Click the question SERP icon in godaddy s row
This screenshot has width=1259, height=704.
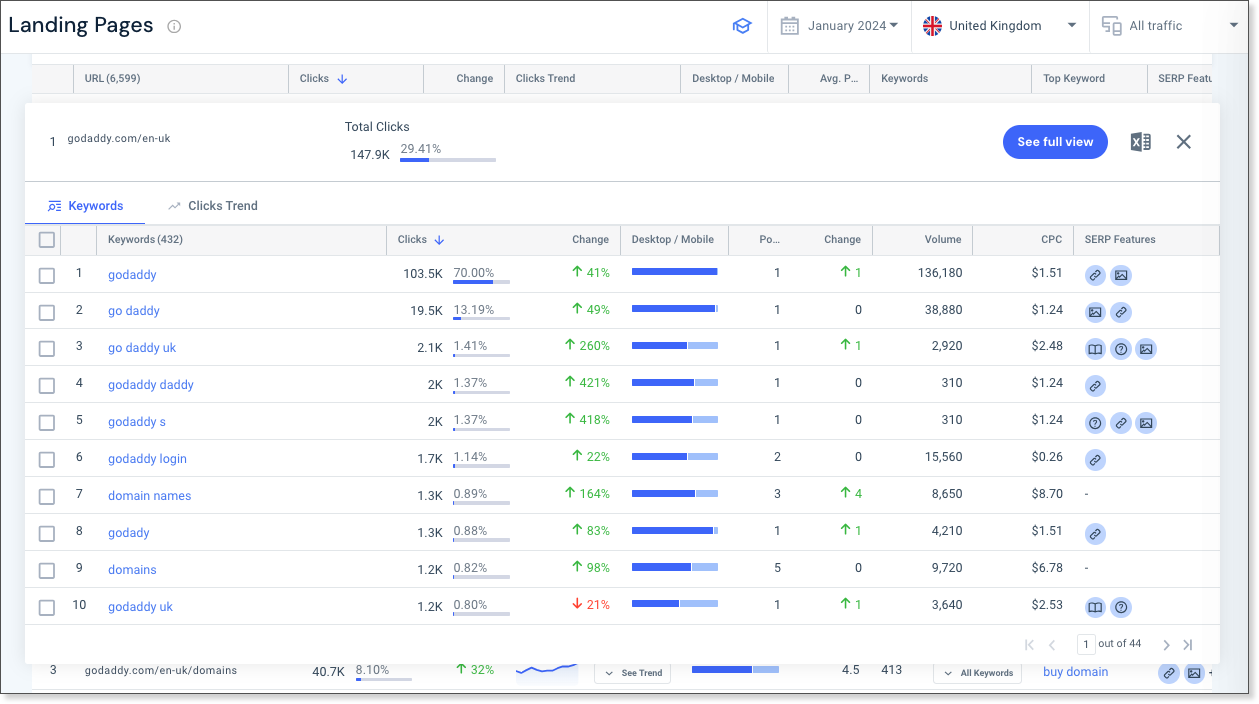tap(1096, 423)
